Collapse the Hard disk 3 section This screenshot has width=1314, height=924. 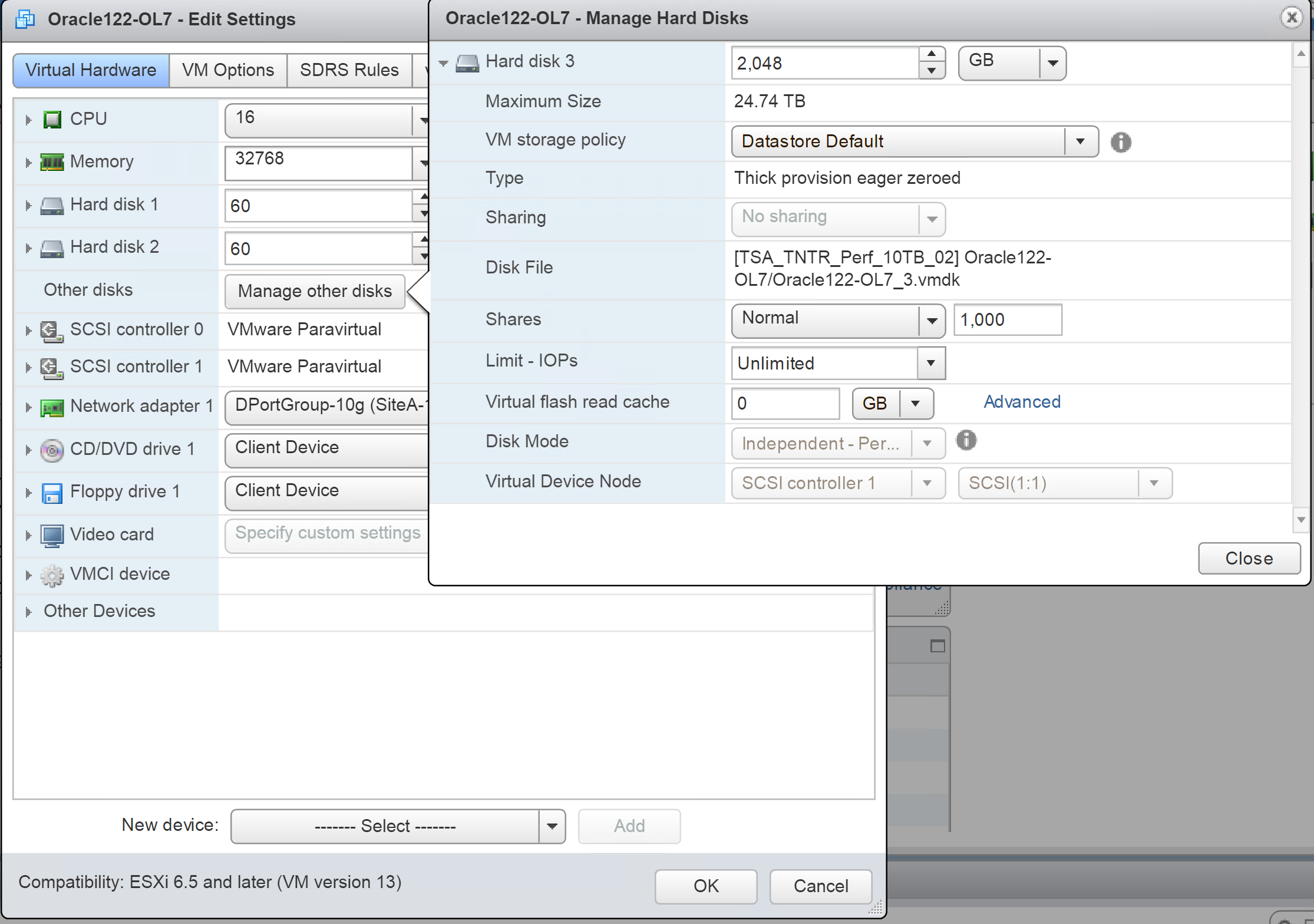click(444, 62)
